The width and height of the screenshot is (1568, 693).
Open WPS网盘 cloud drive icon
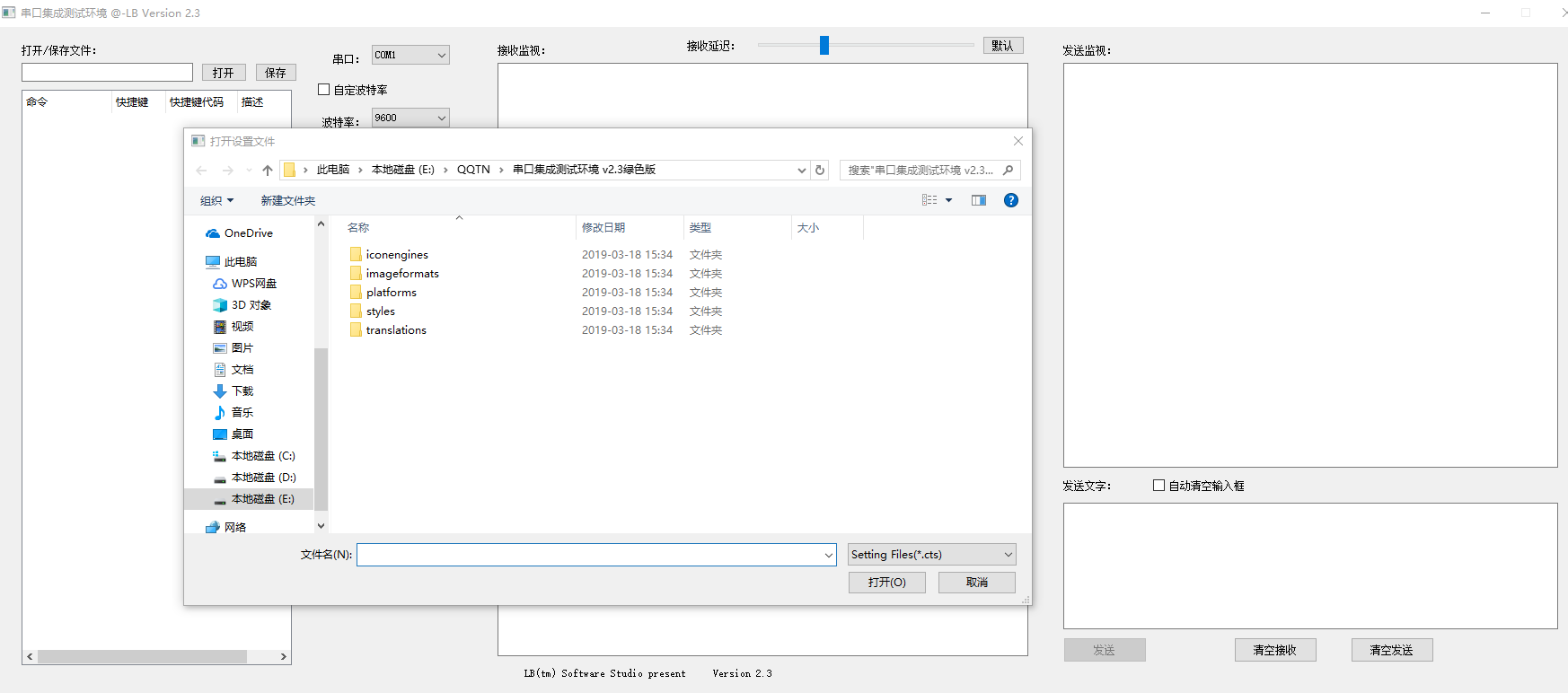pyautogui.click(x=220, y=284)
